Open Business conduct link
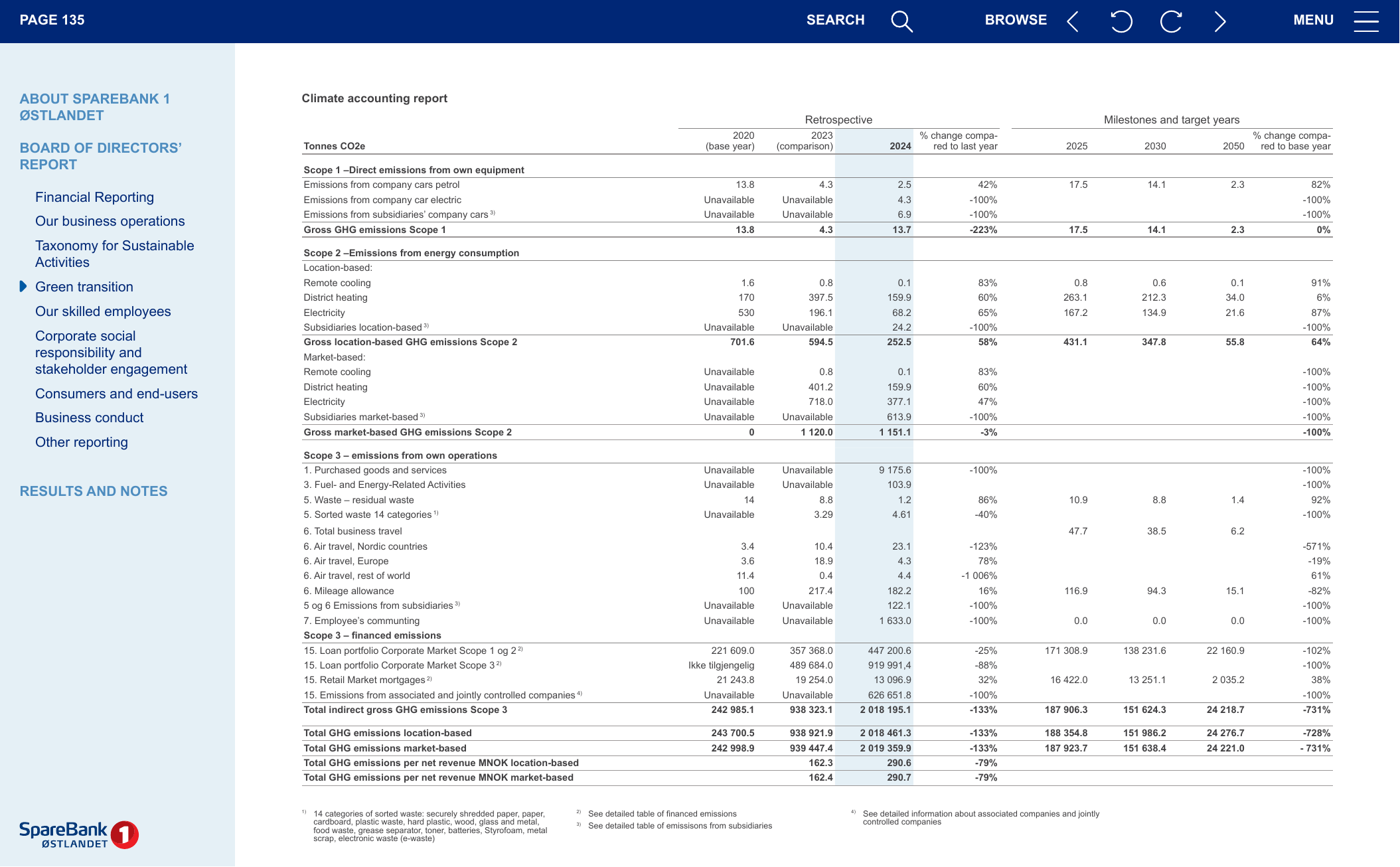 [90, 418]
